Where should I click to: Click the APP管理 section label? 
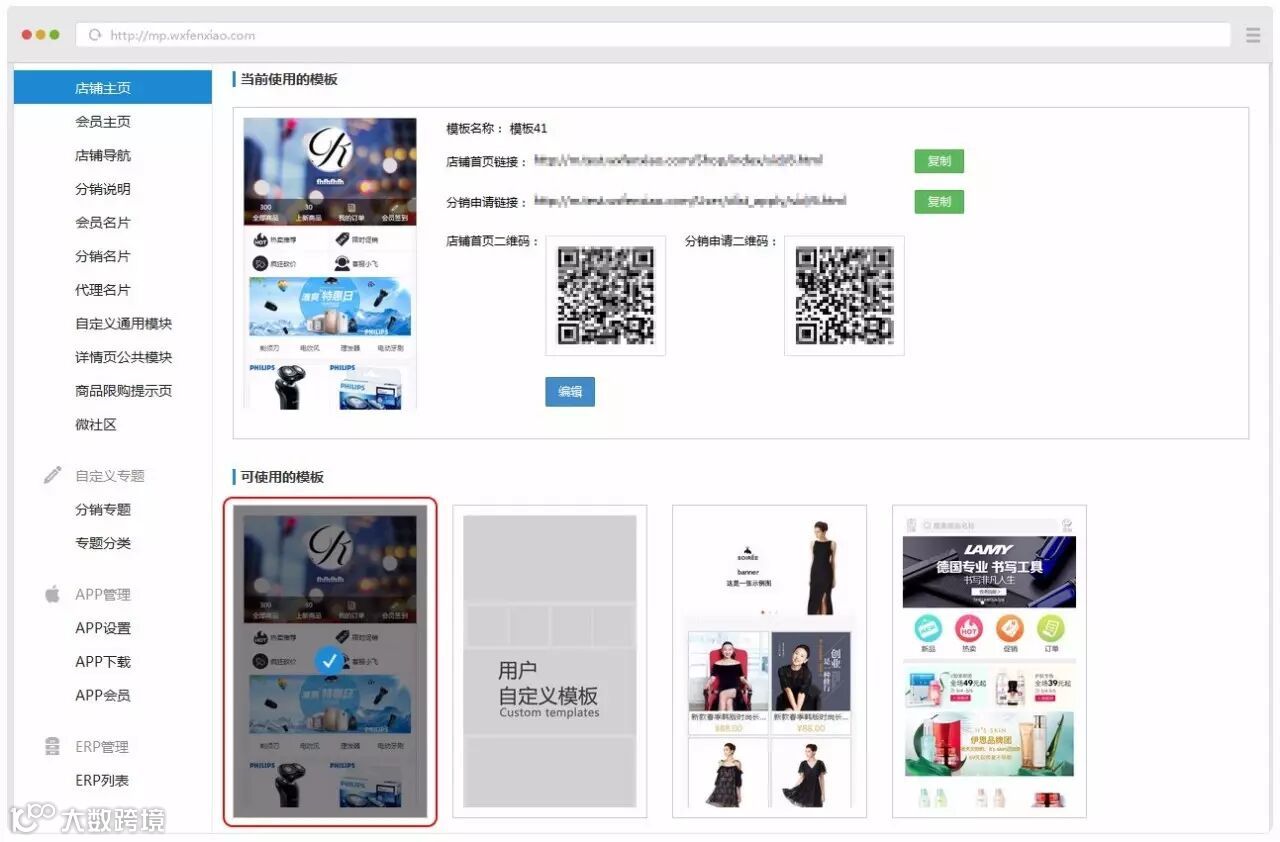tap(103, 594)
